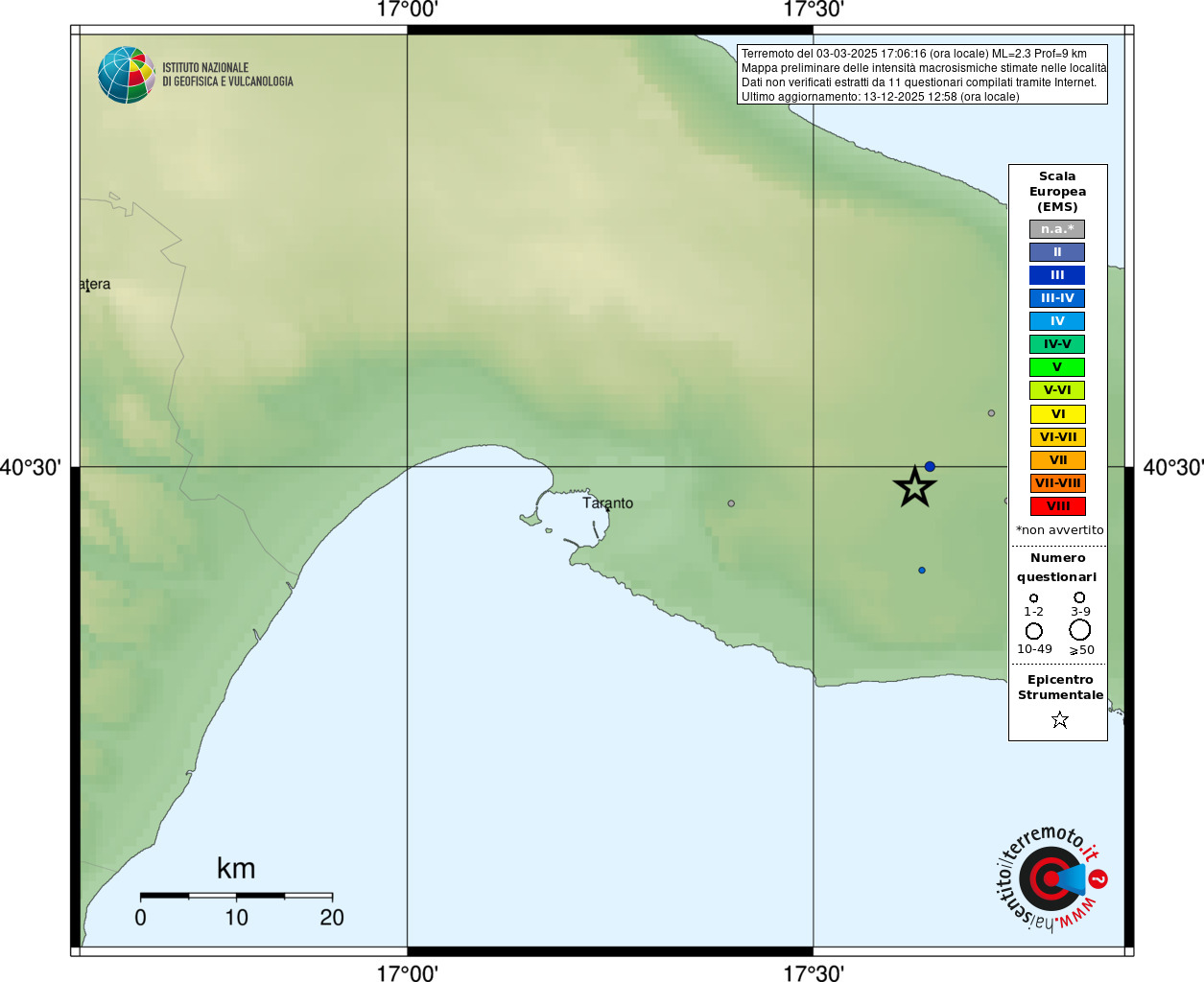Click the legend epicenter star symbol
This screenshot has width=1204, height=982.
tap(1060, 719)
